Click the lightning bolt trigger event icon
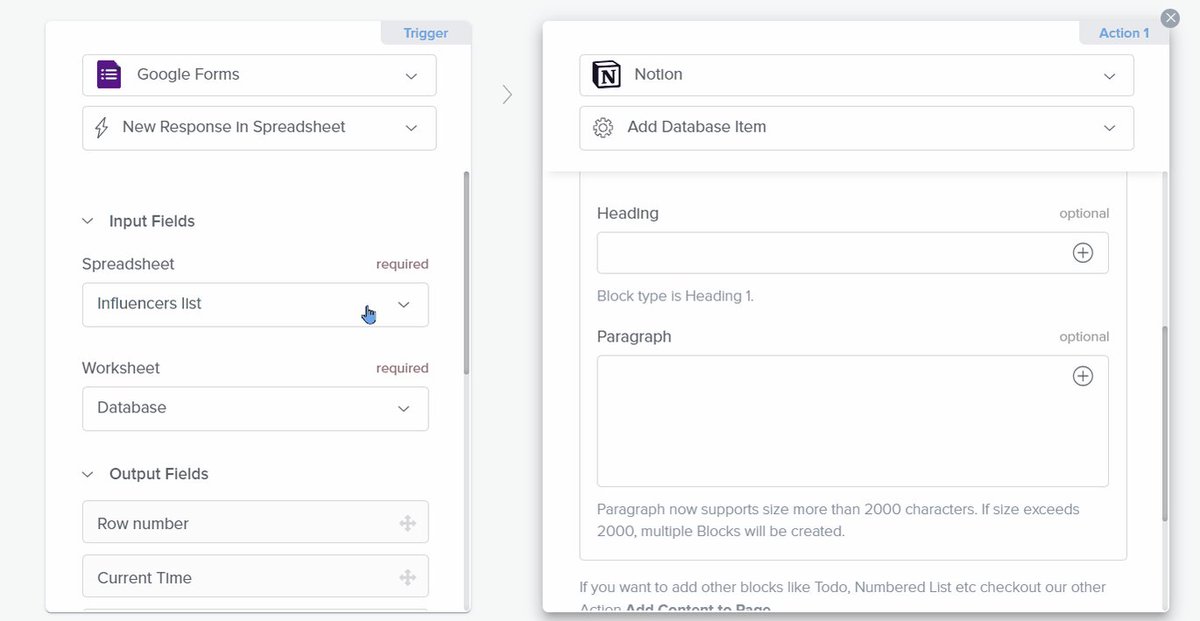The image size is (1200, 621). (x=101, y=128)
